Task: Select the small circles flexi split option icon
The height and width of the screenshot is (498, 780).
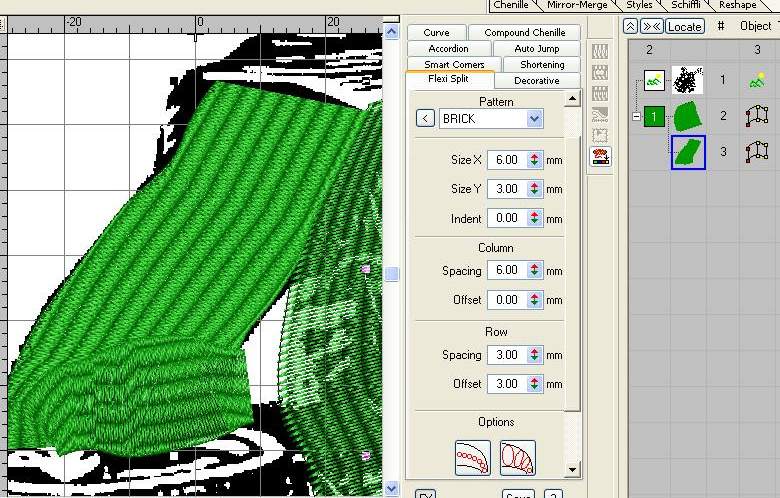Action: 473,458
